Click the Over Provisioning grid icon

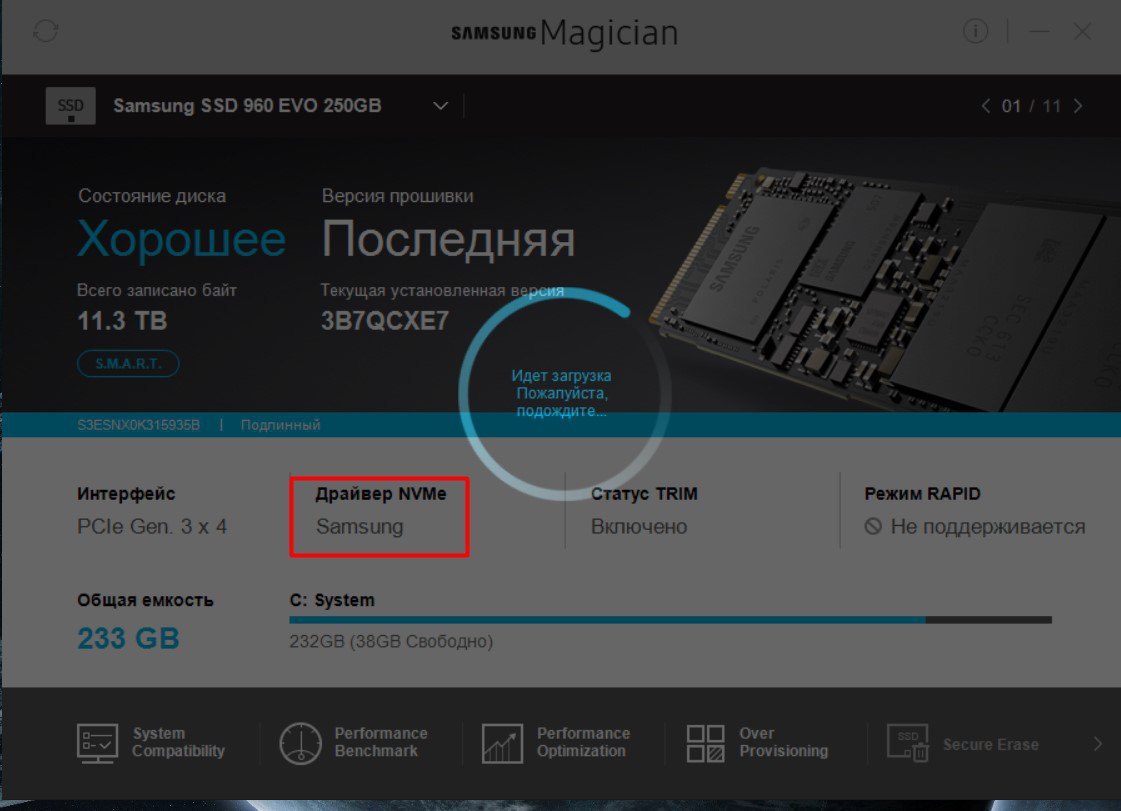click(705, 743)
